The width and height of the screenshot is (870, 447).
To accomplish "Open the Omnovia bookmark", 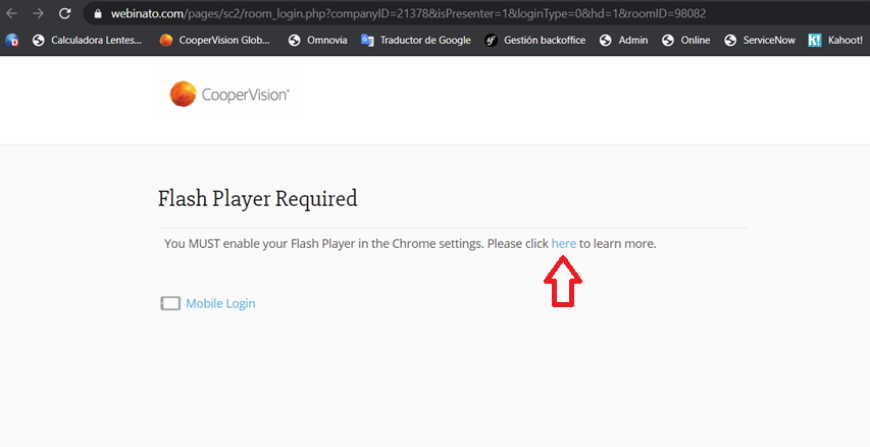I will (318, 40).
